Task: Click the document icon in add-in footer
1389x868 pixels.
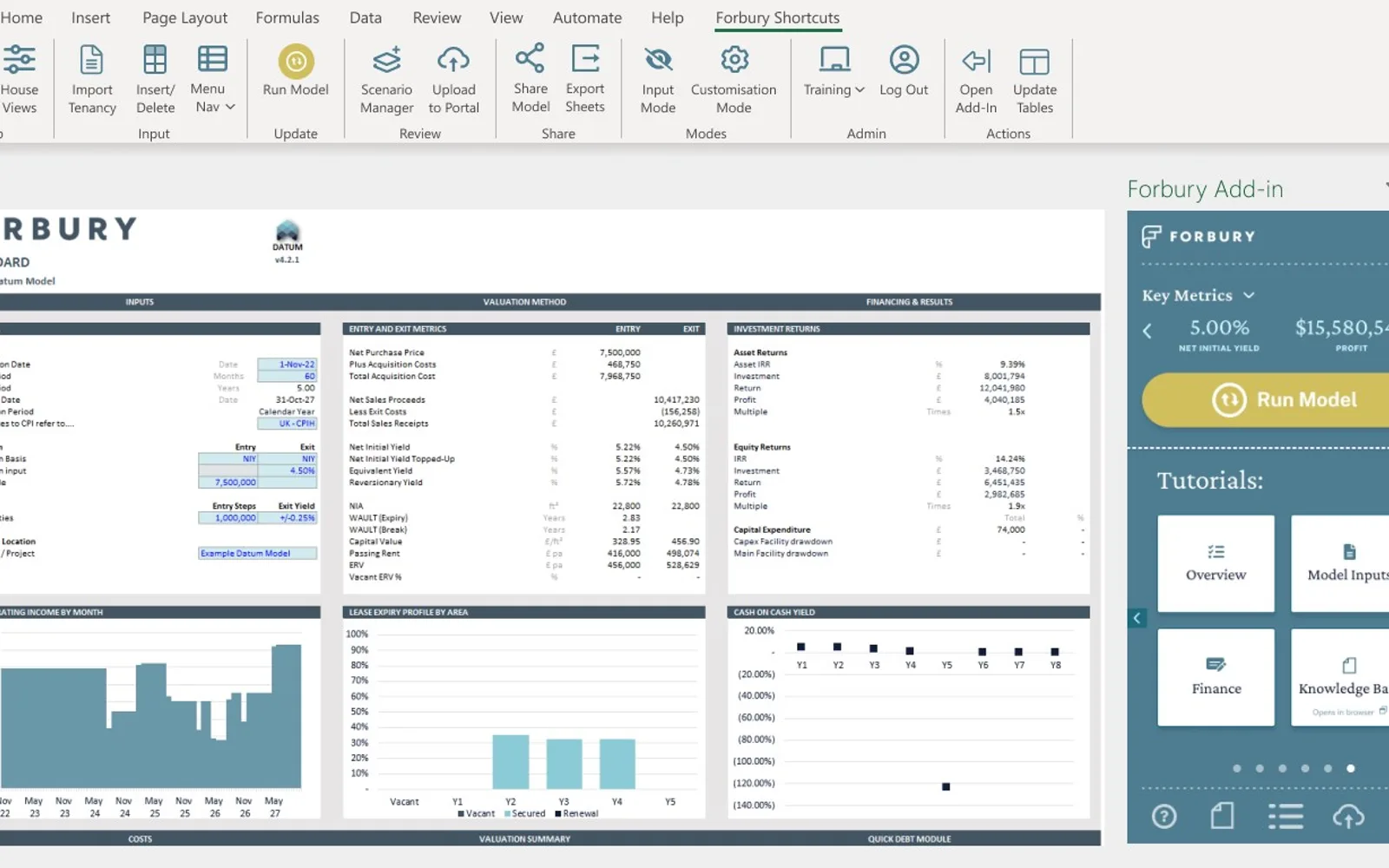Action: [x=1222, y=816]
